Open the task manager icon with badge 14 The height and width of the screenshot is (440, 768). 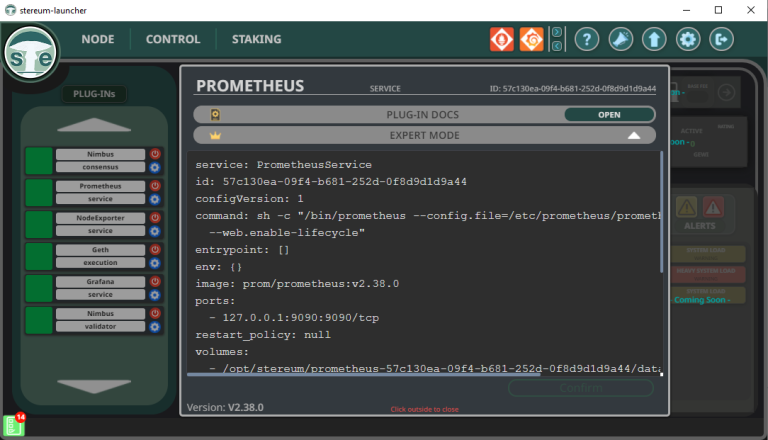click(14, 425)
